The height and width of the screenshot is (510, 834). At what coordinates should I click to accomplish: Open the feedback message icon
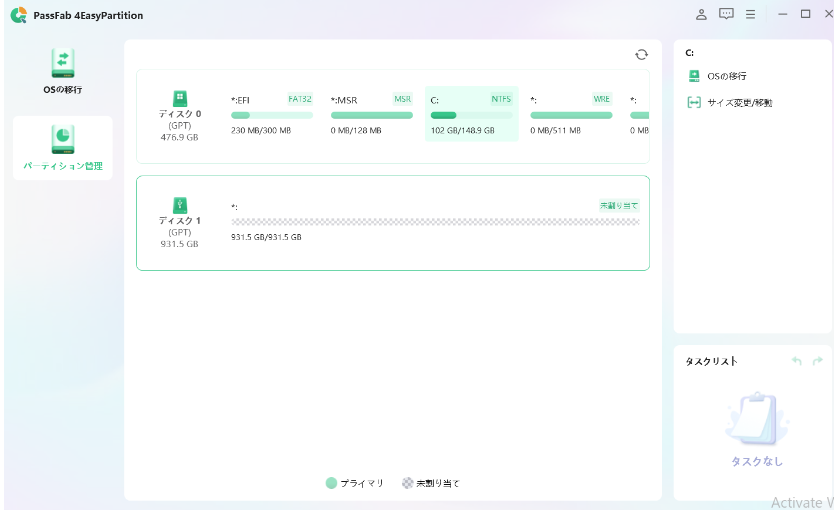[x=726, y=14]
